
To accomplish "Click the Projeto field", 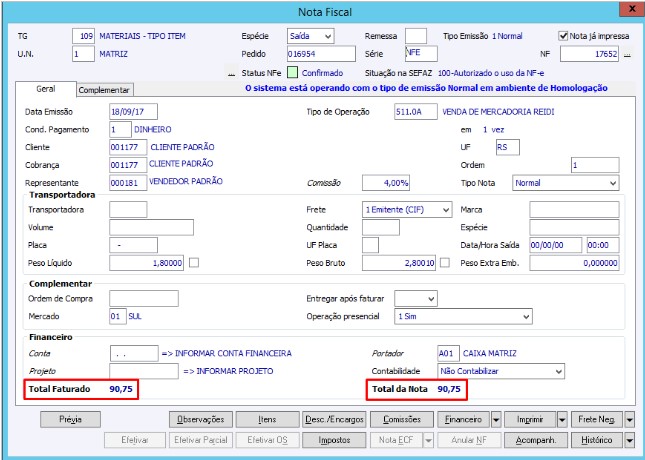I will [x=144, y=371].
